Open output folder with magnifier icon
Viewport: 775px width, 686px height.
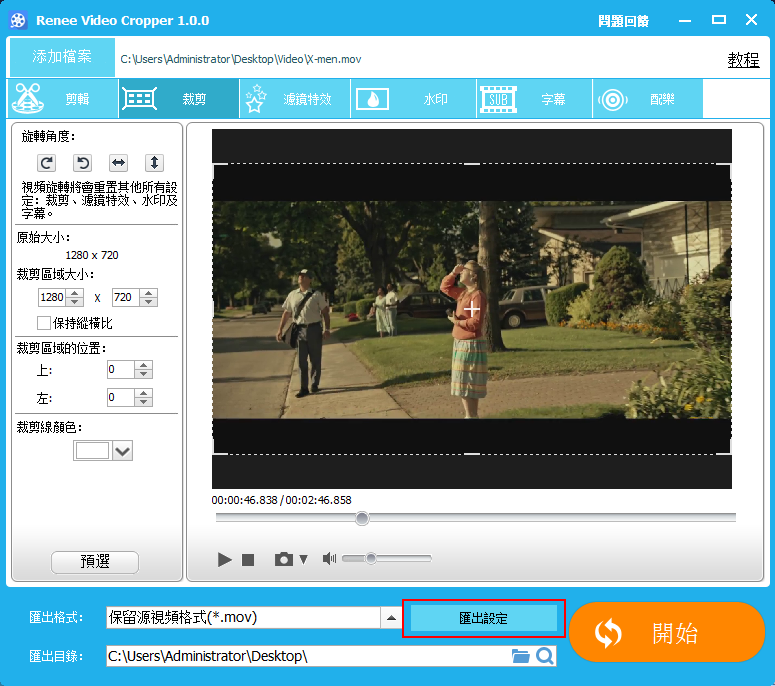[545, 656]
